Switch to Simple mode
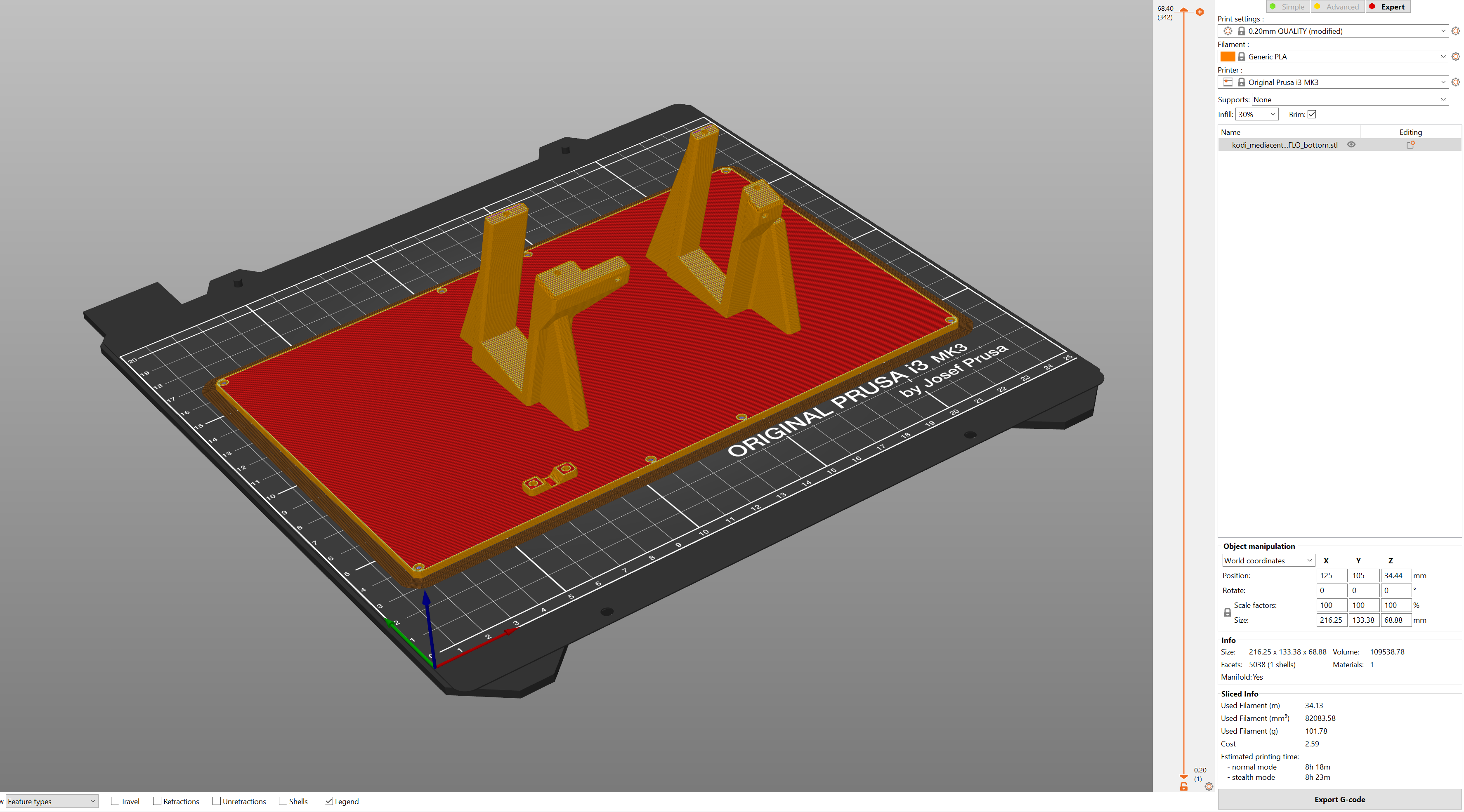The image size is (1464, 812). coord(1287,7)
